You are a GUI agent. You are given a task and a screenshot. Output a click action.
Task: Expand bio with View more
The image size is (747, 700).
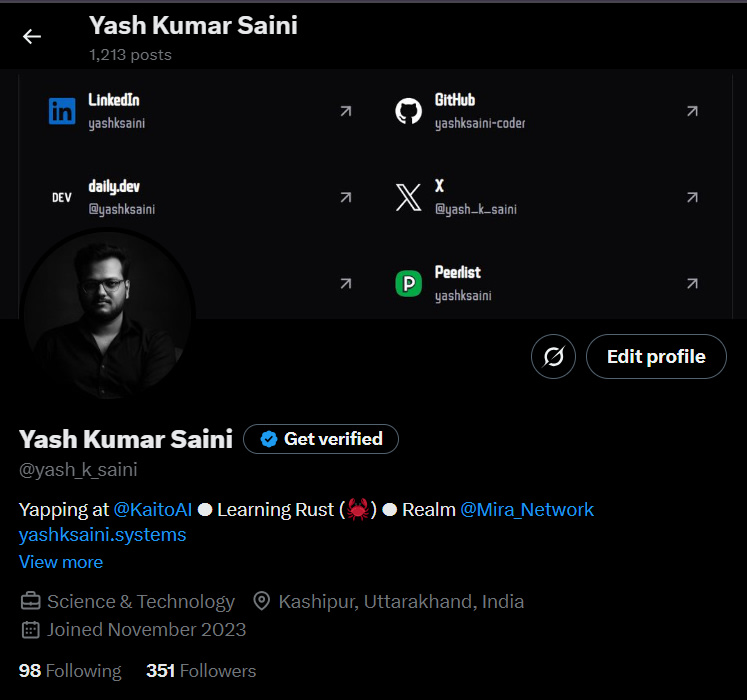click(61, 562)
